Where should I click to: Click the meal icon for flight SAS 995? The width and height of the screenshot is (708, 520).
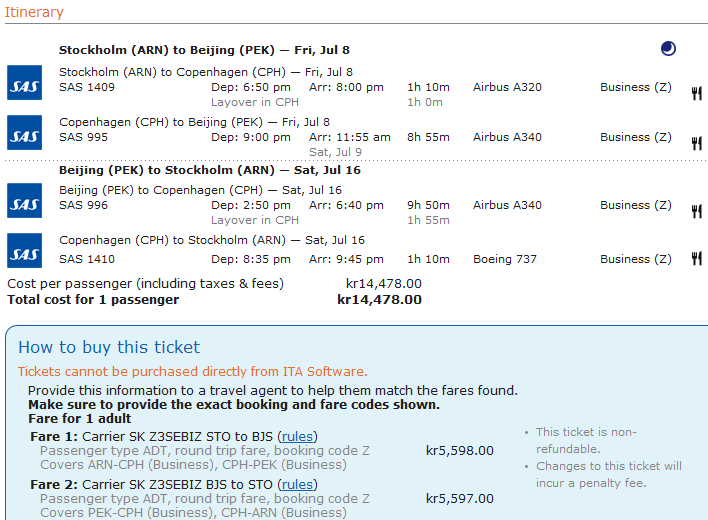696,143
